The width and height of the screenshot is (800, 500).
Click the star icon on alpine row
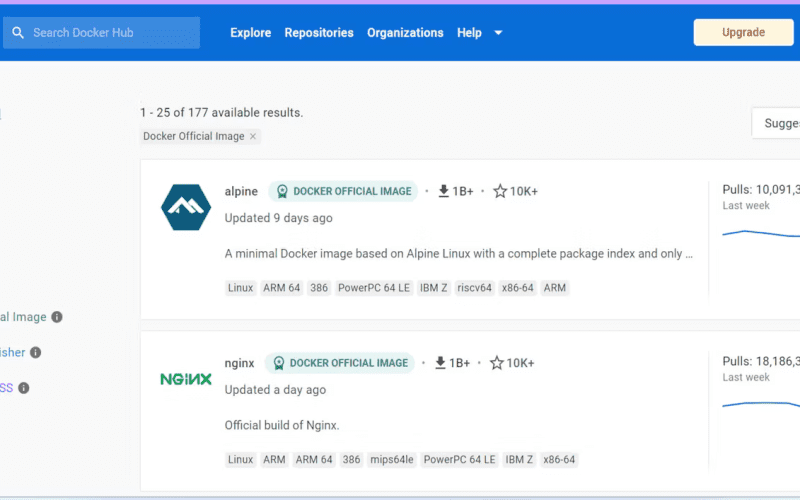click(x=500, y=191)
